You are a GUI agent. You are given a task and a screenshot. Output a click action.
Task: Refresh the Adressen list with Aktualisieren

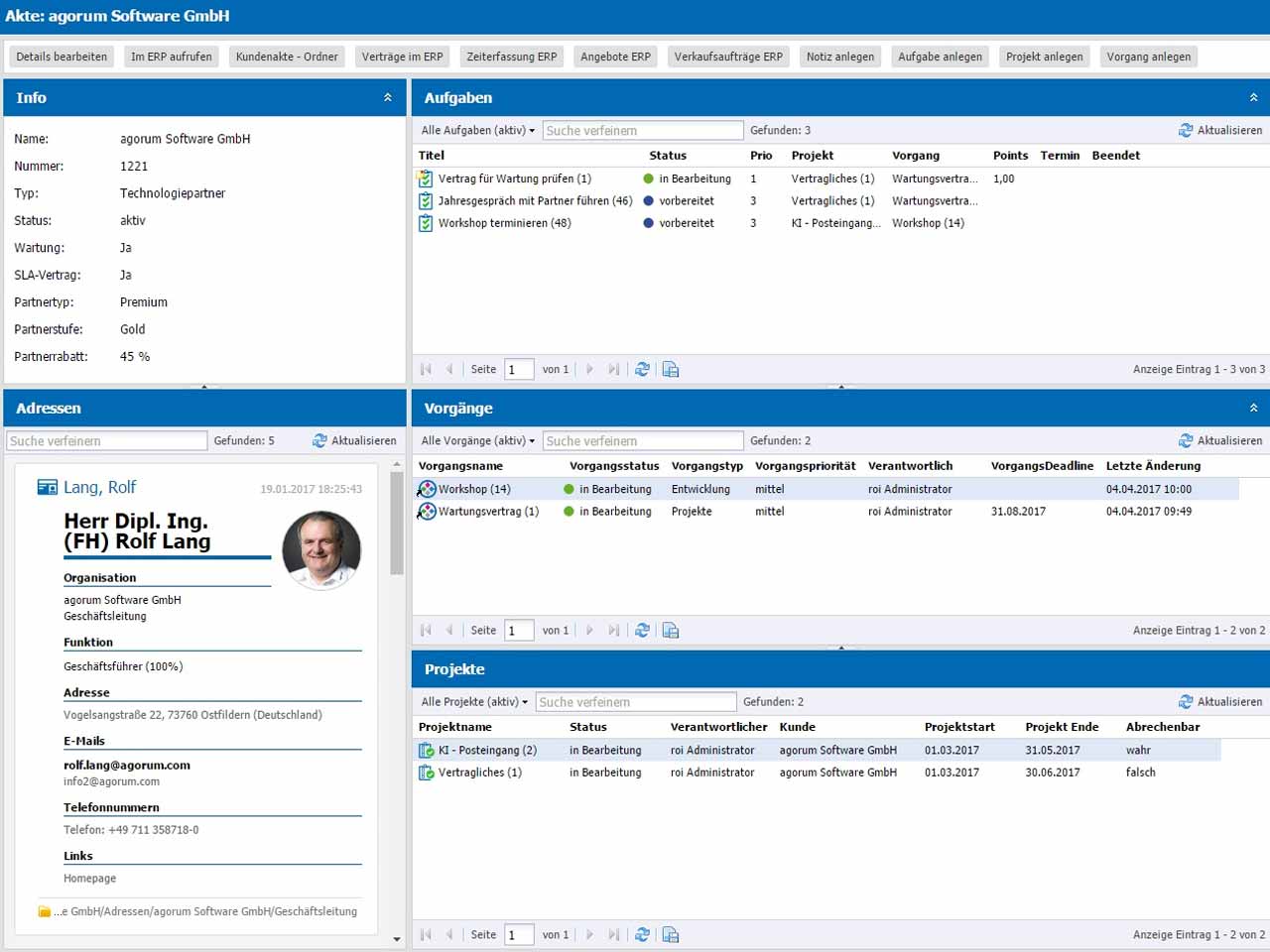354,440
